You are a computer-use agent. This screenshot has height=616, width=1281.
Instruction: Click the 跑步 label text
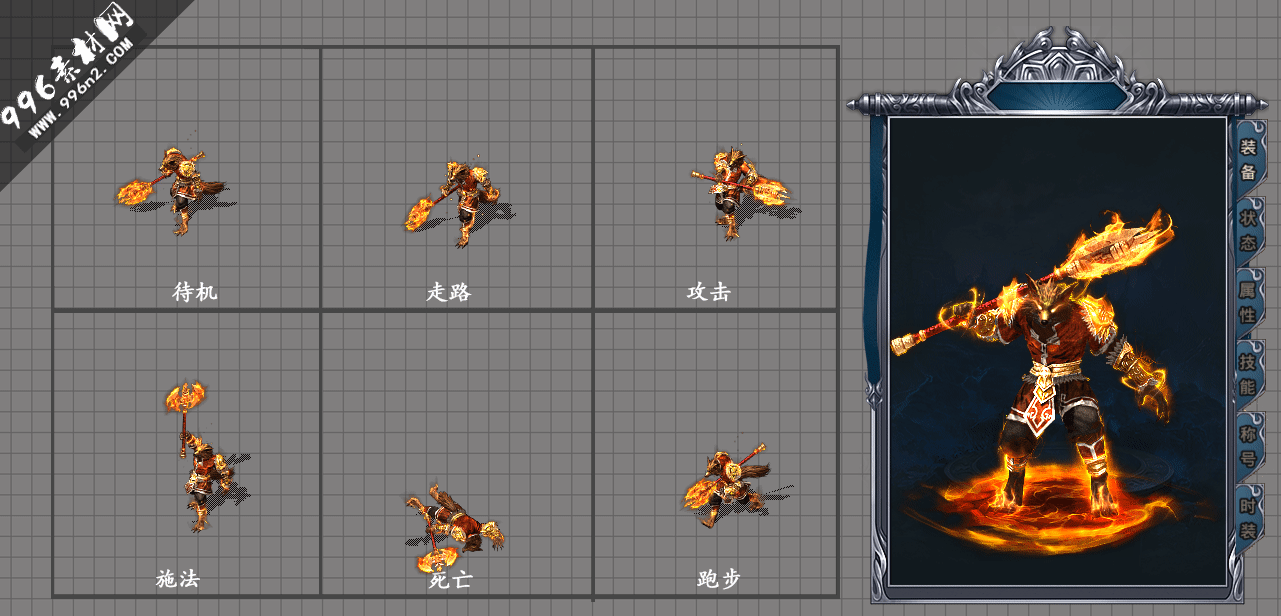pyautogui.click(x=719, y=579)
